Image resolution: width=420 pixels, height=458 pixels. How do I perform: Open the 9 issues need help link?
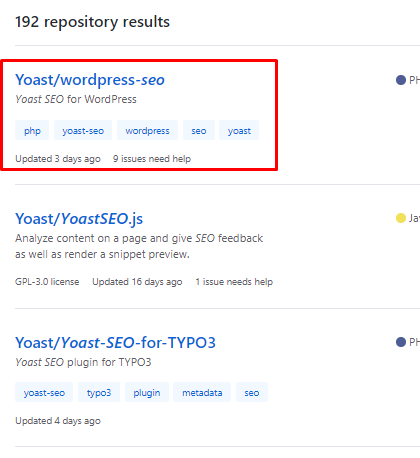(152, 159)
